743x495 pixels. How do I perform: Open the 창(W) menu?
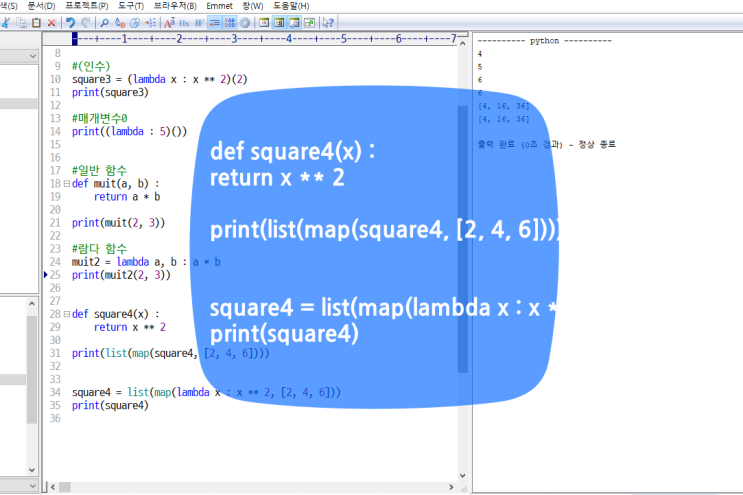pos(253,6)
